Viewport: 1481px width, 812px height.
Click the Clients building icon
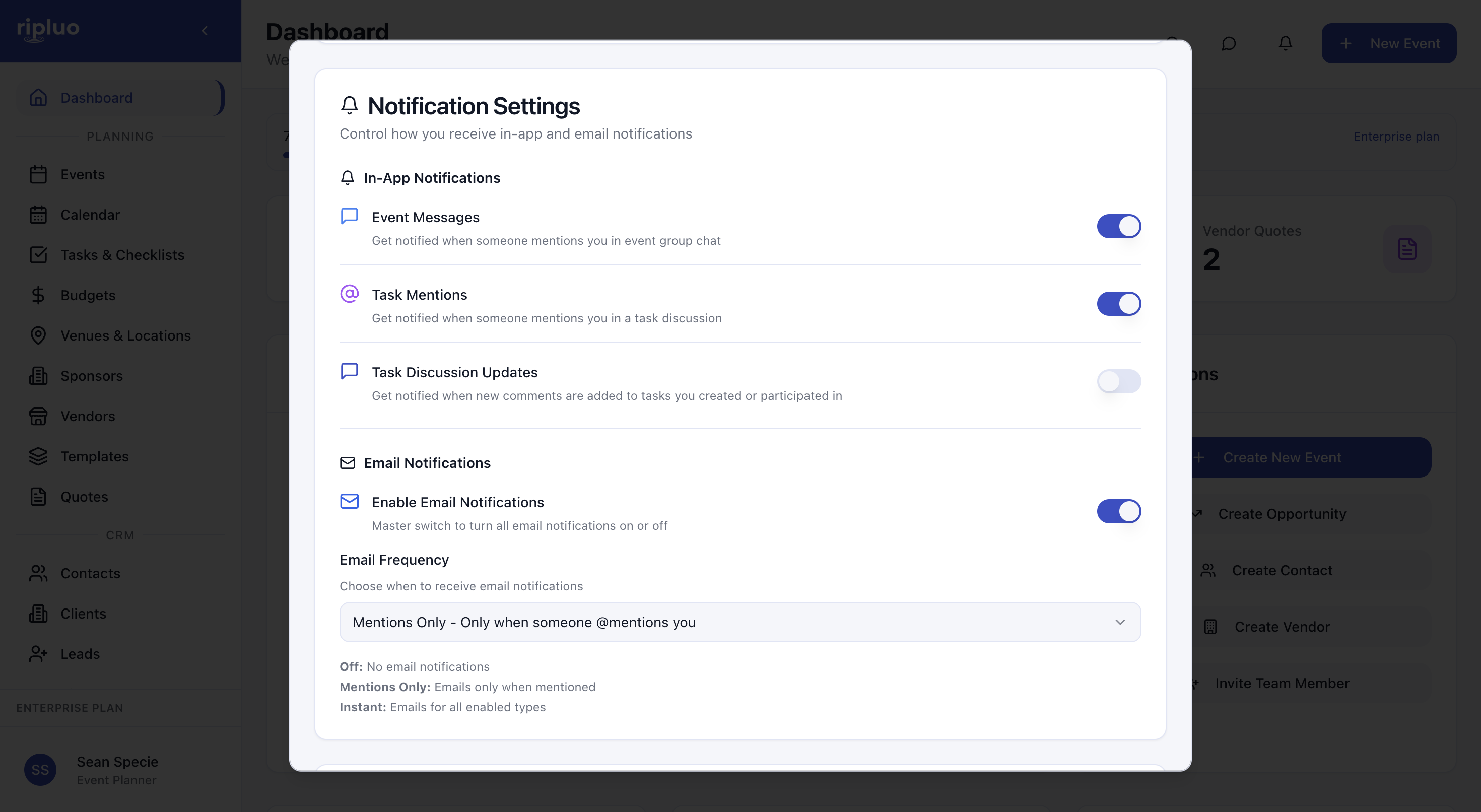point(38,614)
